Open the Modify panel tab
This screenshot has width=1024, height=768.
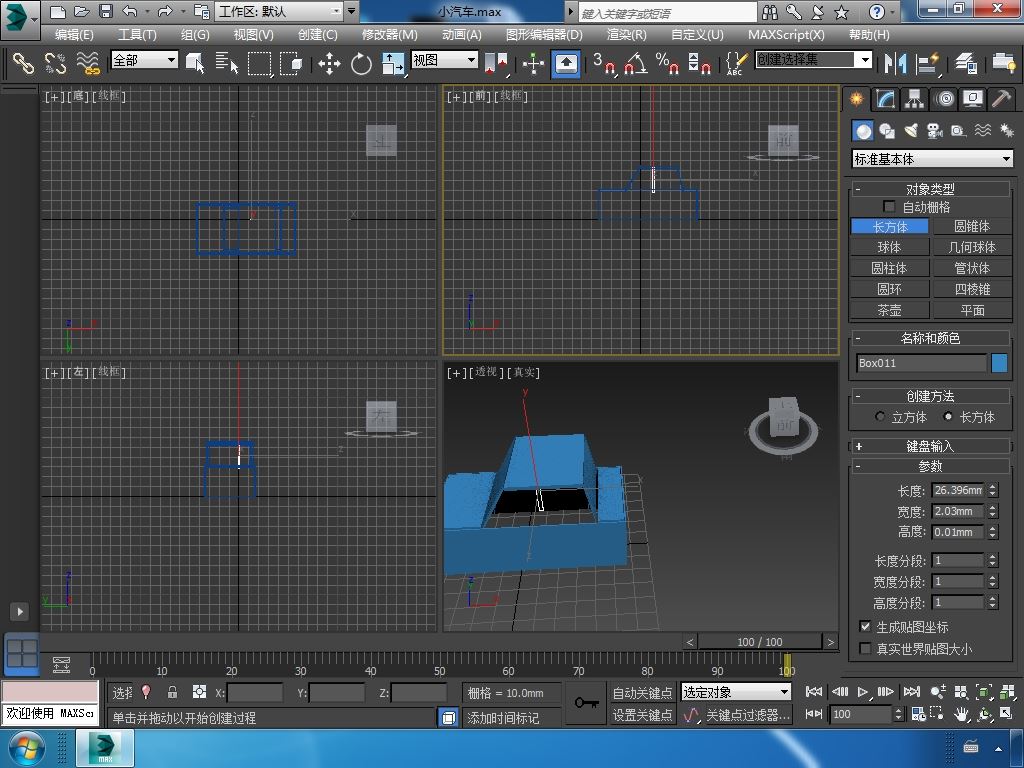click(885, 99)
